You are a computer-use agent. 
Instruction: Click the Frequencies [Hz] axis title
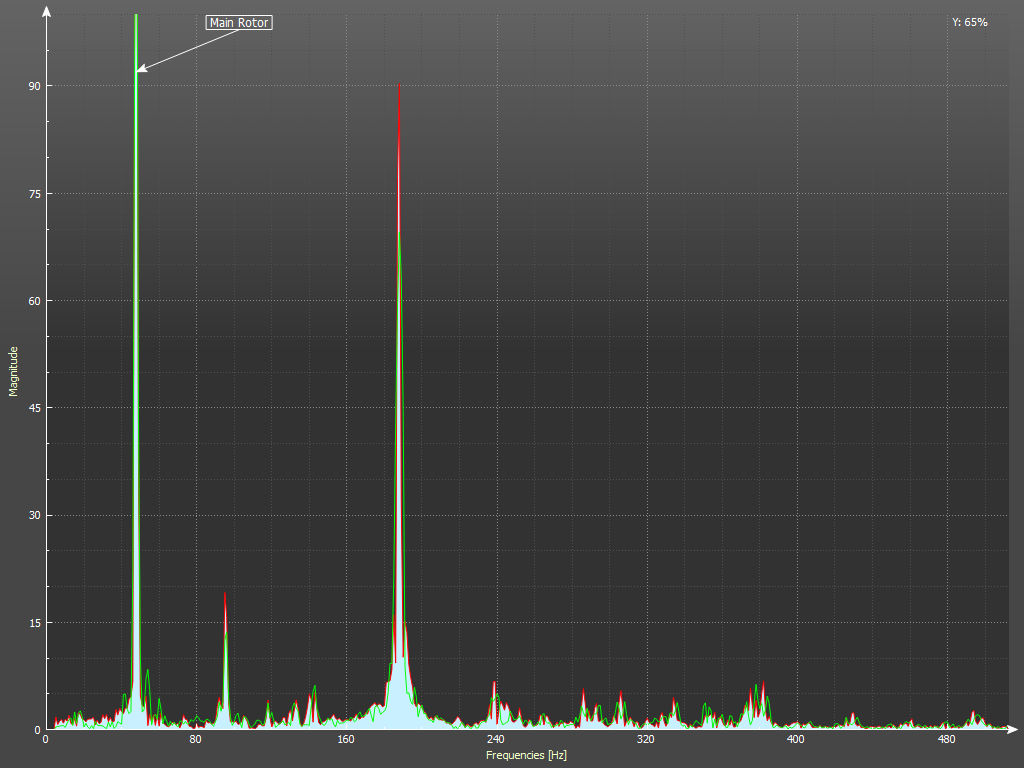526,755
